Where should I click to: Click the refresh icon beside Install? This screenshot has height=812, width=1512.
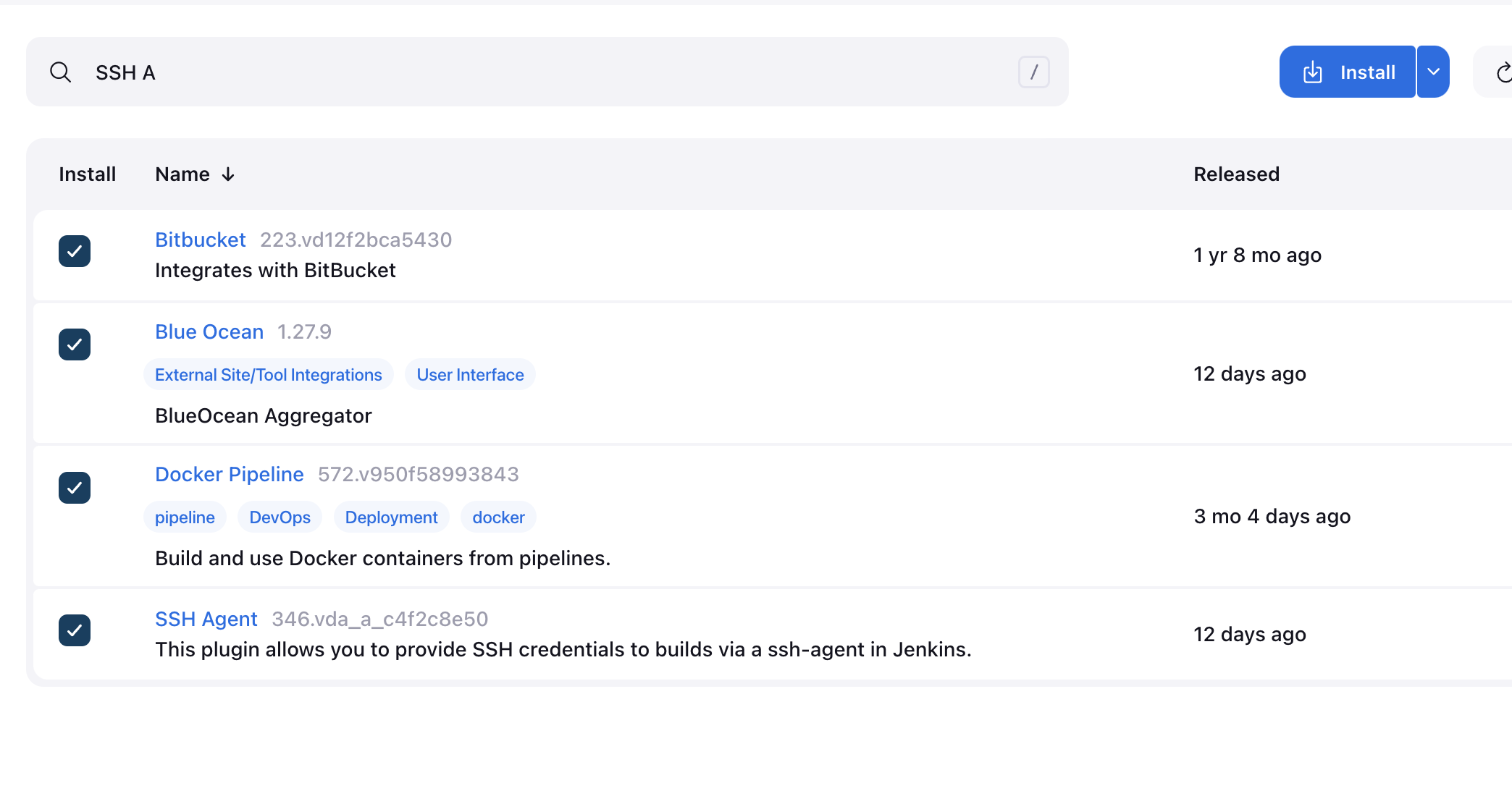click(1503, 72)
